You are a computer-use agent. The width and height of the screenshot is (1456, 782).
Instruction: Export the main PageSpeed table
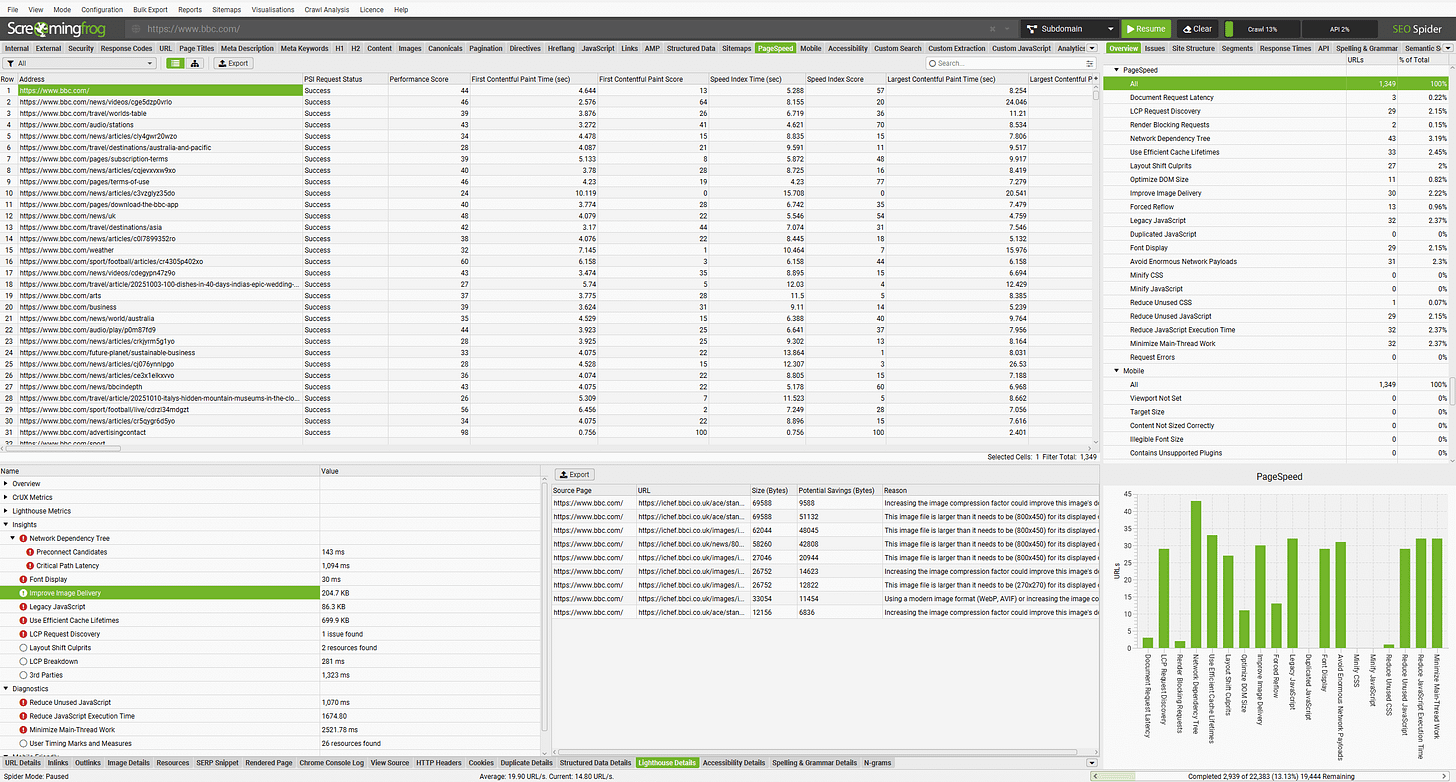[232, 63]
